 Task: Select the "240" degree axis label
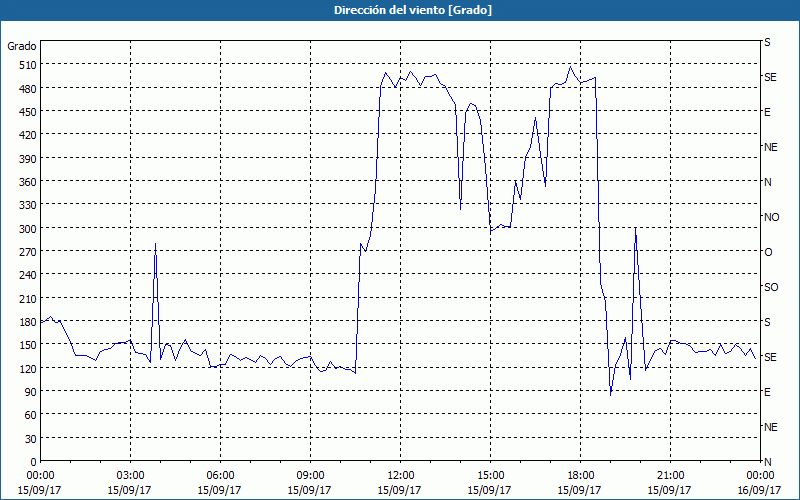[28, 275]
